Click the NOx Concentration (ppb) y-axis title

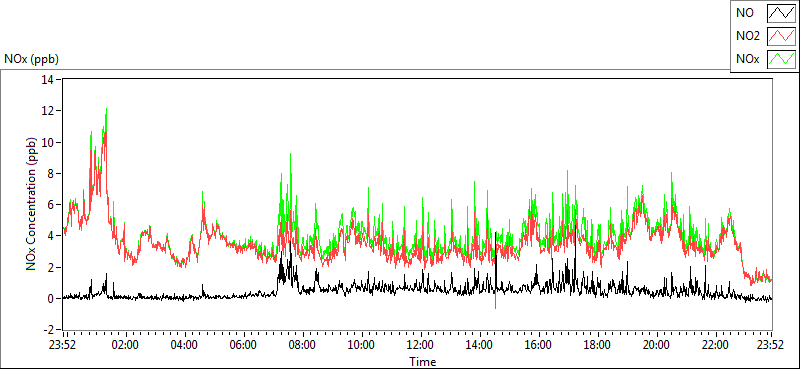[31, 203]
